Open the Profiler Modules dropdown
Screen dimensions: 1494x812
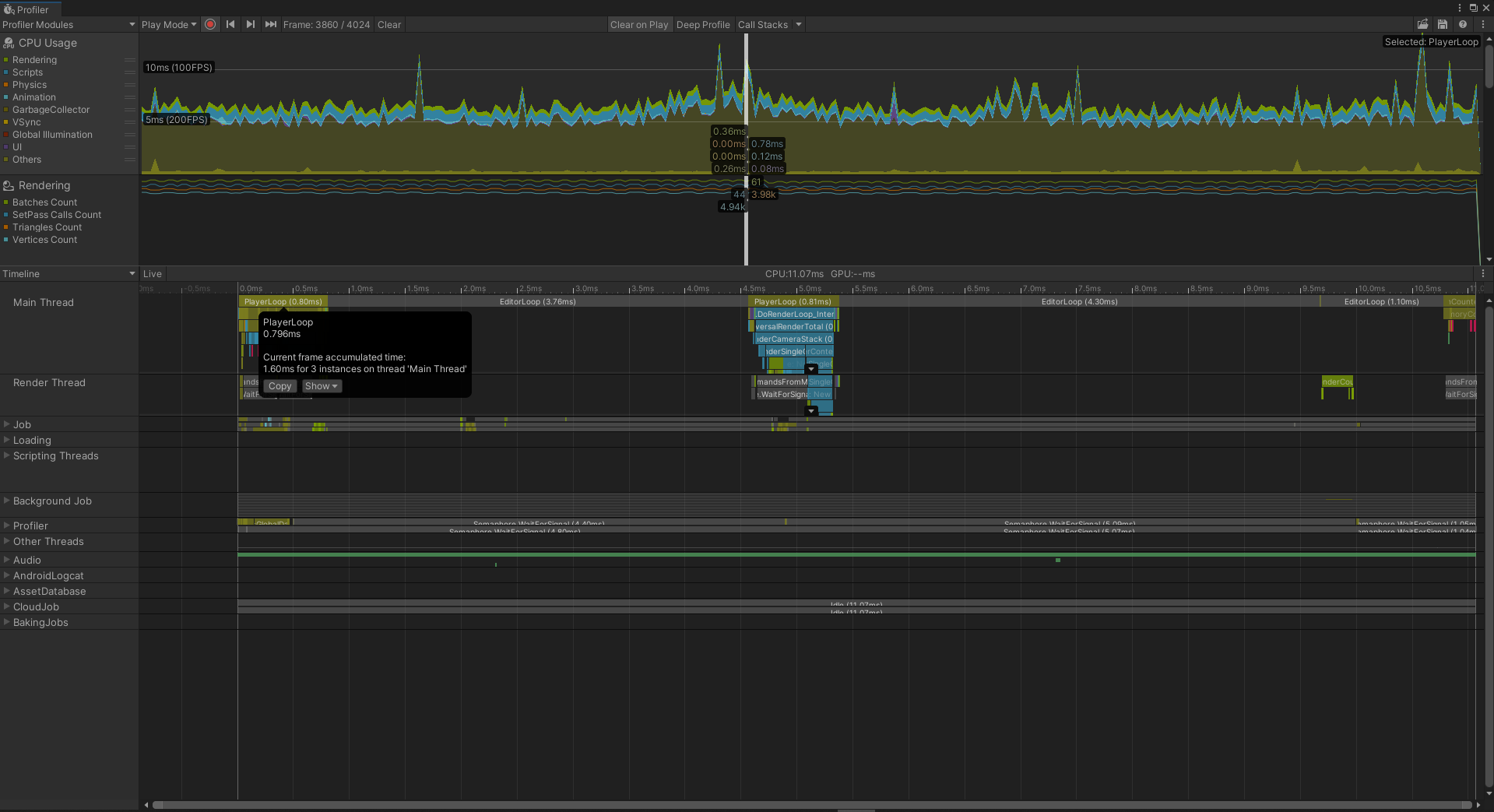pos(69,24)
